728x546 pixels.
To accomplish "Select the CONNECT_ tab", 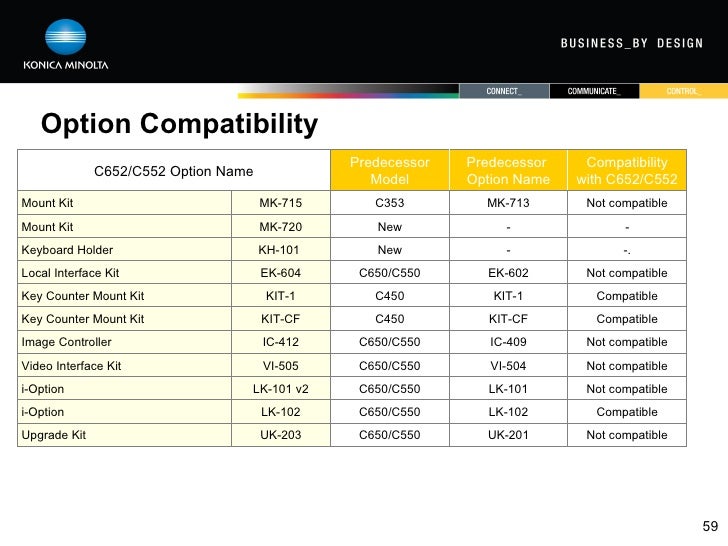I will pos(504,91).
